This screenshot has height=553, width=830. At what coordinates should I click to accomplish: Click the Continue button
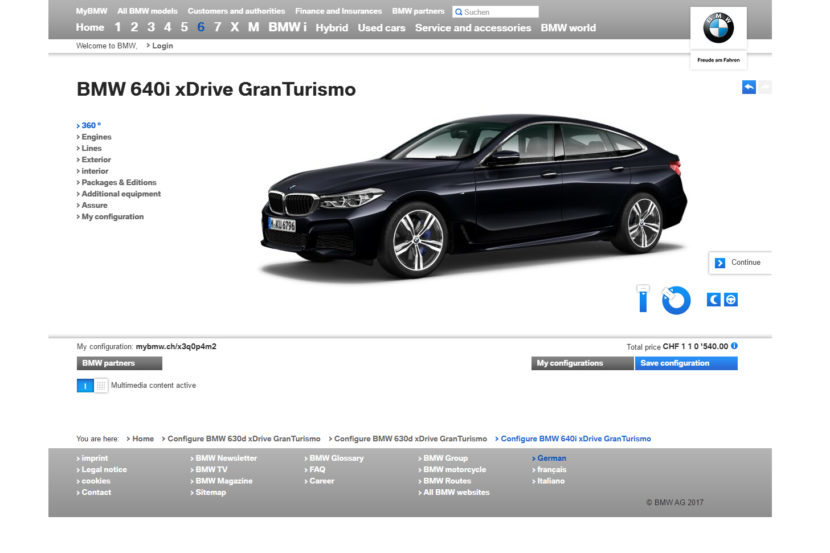coord(739,263)
